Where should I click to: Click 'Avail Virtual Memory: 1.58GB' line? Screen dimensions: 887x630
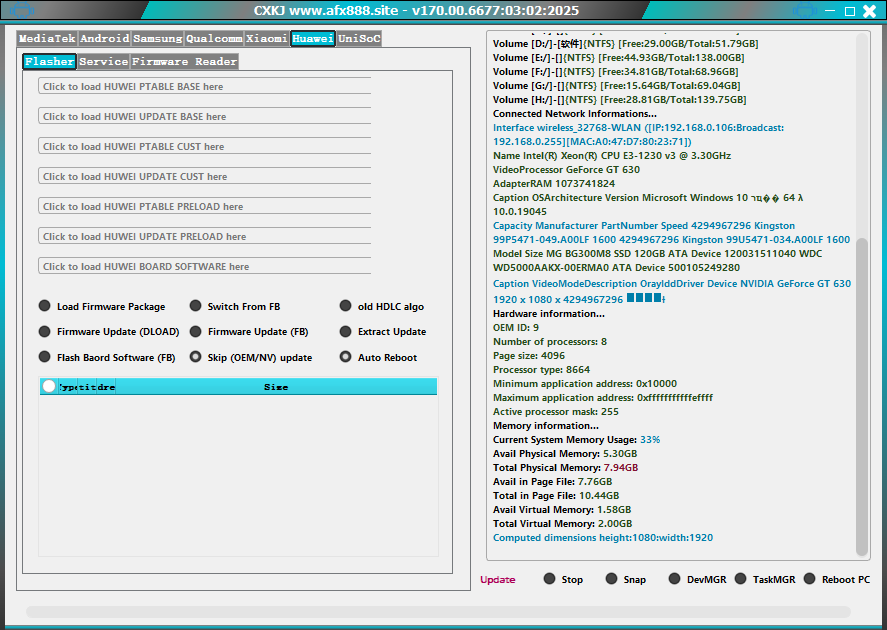coord(562,510)
